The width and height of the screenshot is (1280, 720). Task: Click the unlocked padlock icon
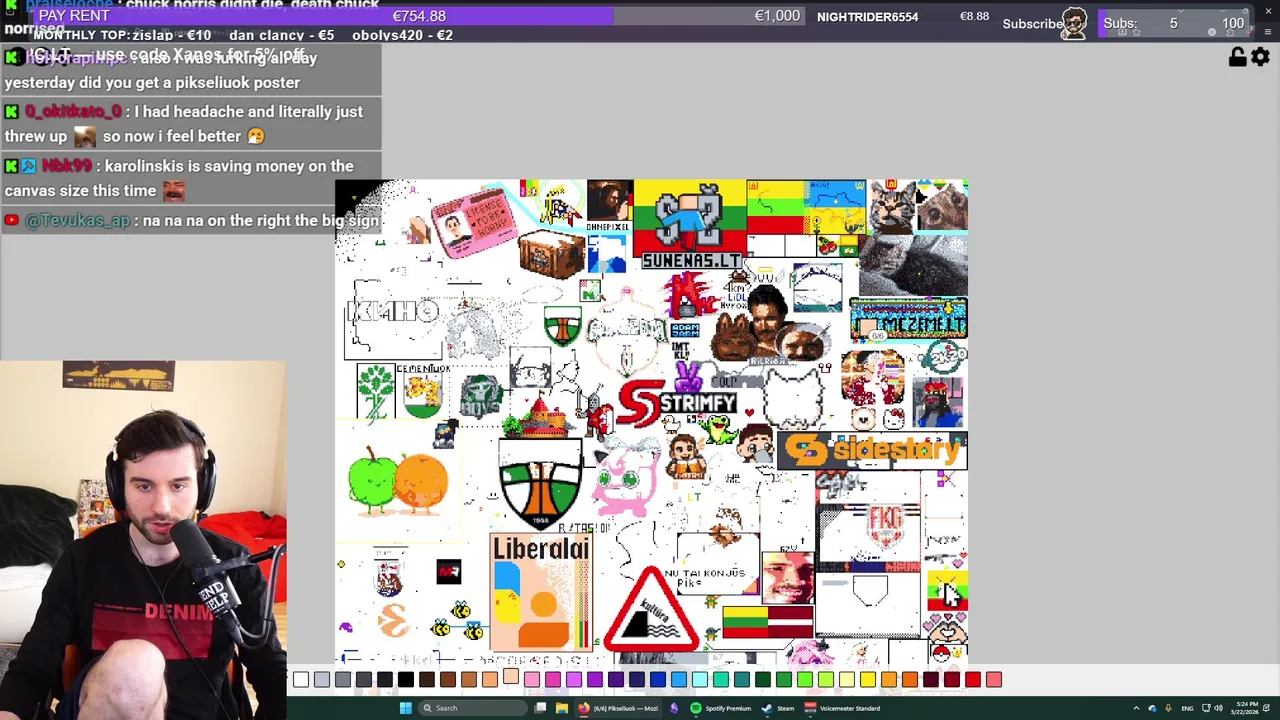click(1237, 57)
